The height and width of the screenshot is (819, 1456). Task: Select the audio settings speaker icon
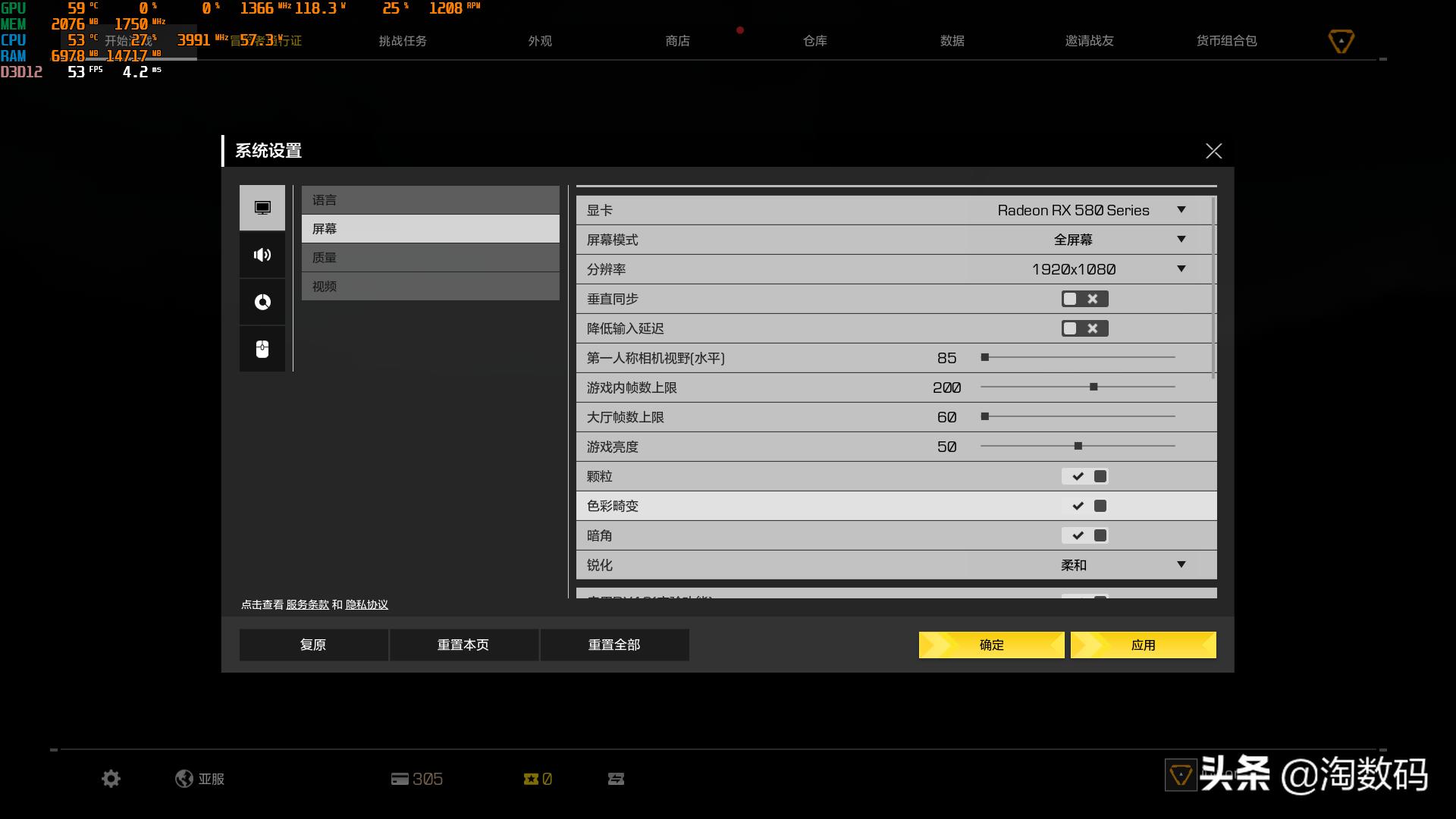(x=262, y=254)
